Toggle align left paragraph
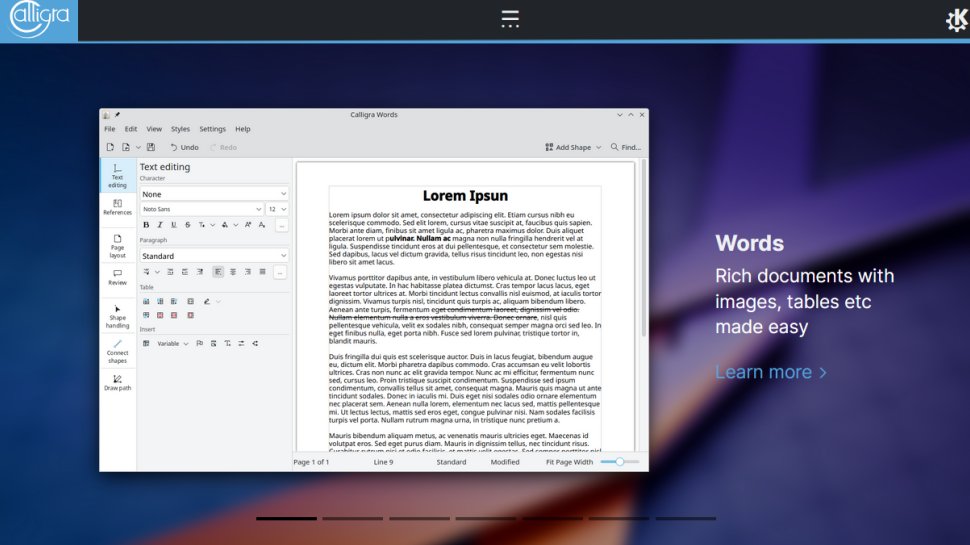This screenshot has width=970, height=545. click(218, 272)
